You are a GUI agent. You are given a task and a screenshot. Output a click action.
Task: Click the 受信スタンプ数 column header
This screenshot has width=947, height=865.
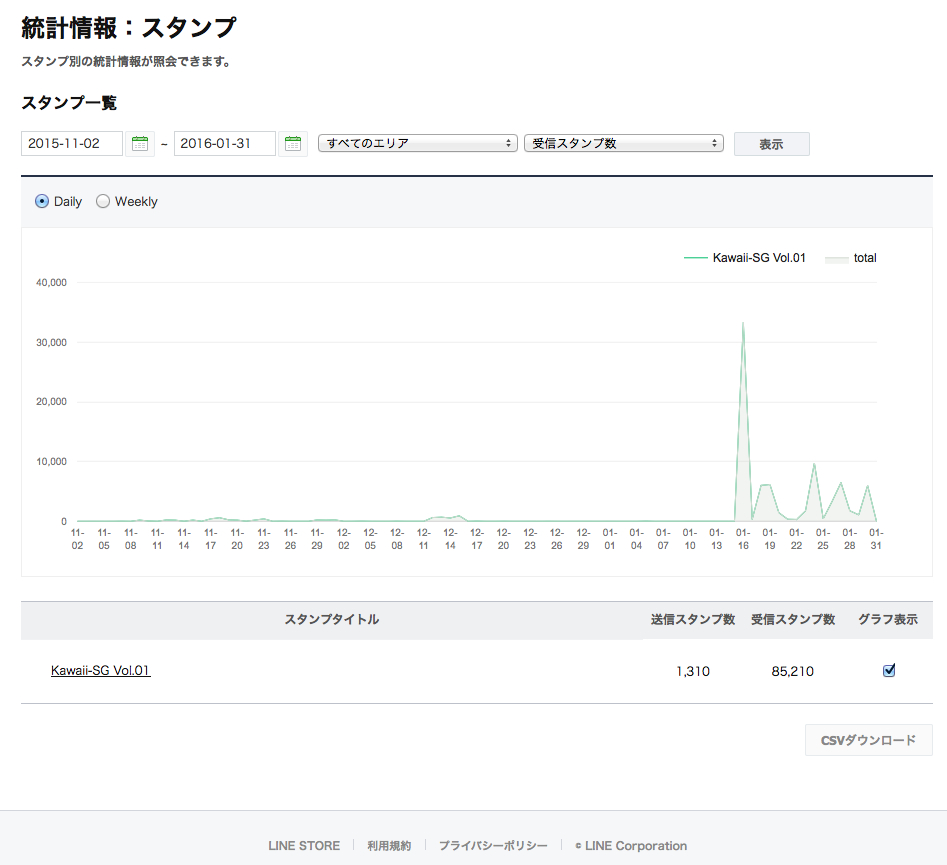pos(793,619)
